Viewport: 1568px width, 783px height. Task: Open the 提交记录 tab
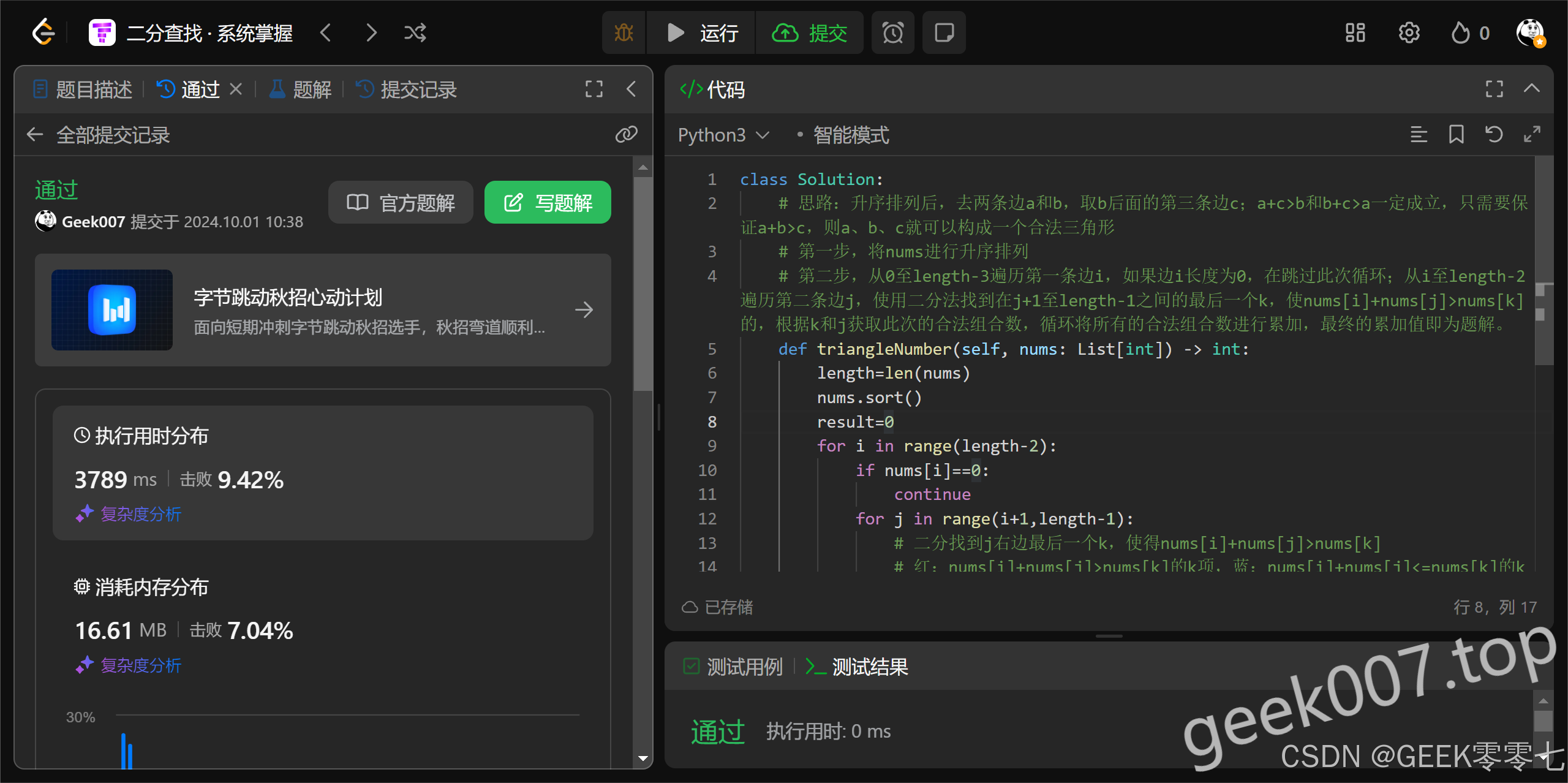(x=407, y=90)
